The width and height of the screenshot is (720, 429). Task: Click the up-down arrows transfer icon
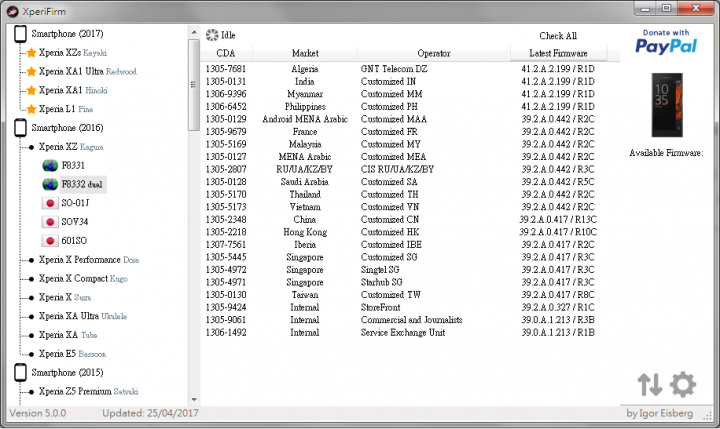pyautogui.click(x=649, y=384)
